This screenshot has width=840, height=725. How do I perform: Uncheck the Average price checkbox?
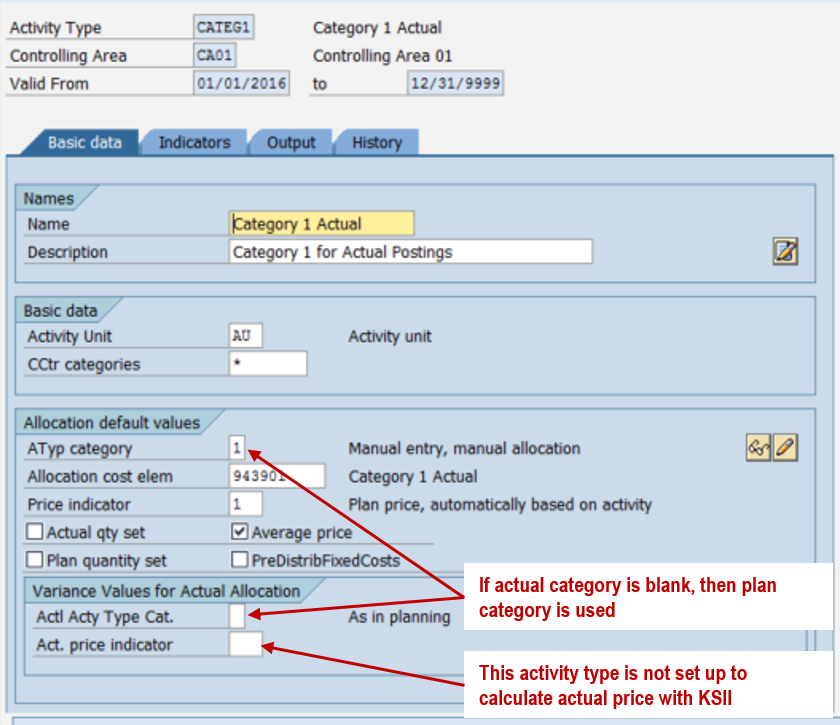240,533
